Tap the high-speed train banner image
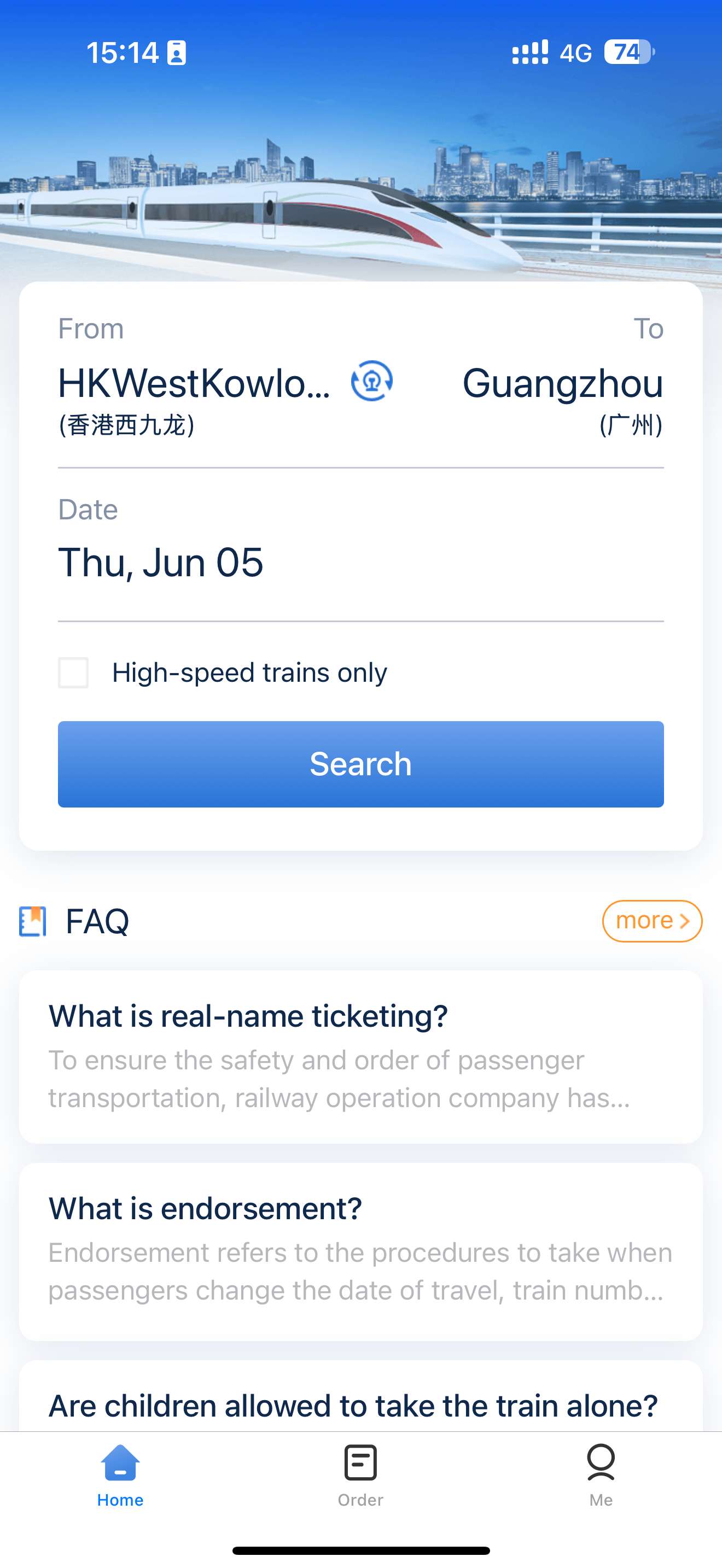This screenshot has height=1568, width=722. click(x=360, y=201)
